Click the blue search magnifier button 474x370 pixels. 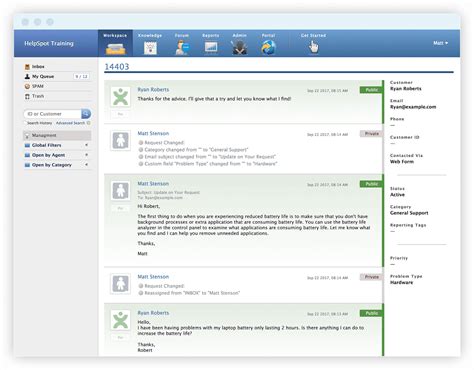coord(86,114)
